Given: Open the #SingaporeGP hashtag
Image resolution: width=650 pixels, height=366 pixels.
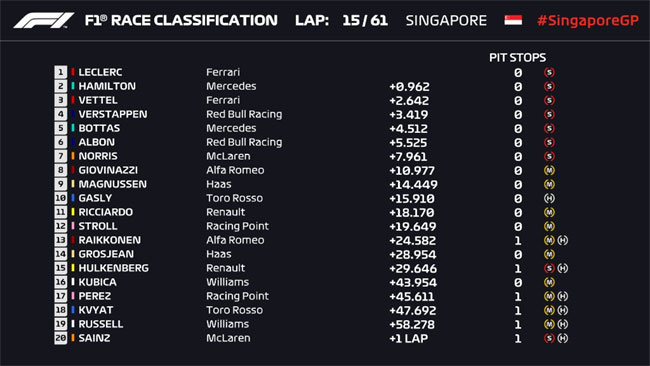Looking at the screenshot, I should point(588,21).
